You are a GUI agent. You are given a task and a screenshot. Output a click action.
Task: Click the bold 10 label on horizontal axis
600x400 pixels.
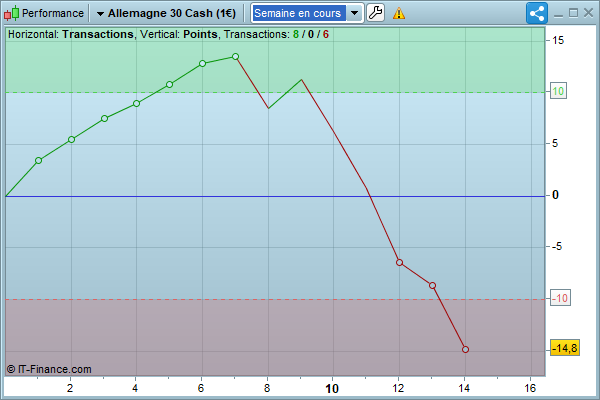(x=332, y=389)
